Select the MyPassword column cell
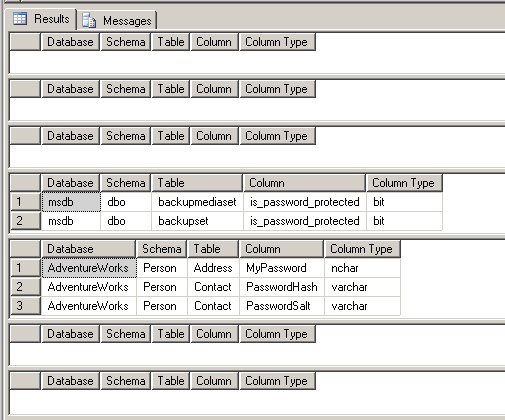The image size is (505, 420). [282, 268]
